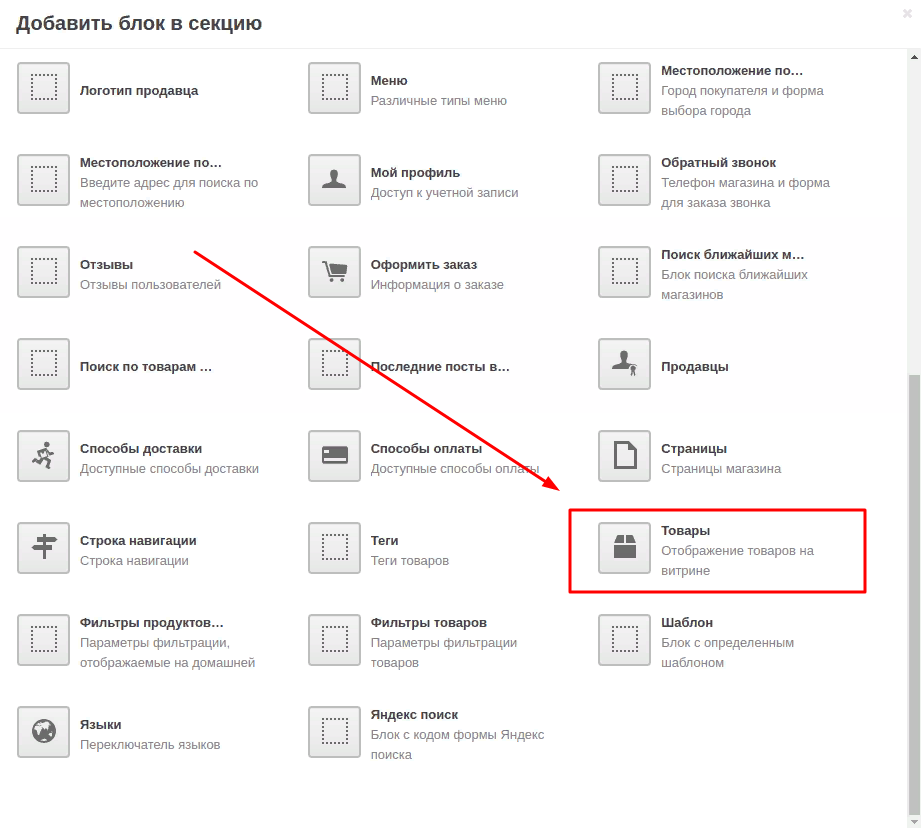Click description 'Различные типы меню'

(439, 101)
